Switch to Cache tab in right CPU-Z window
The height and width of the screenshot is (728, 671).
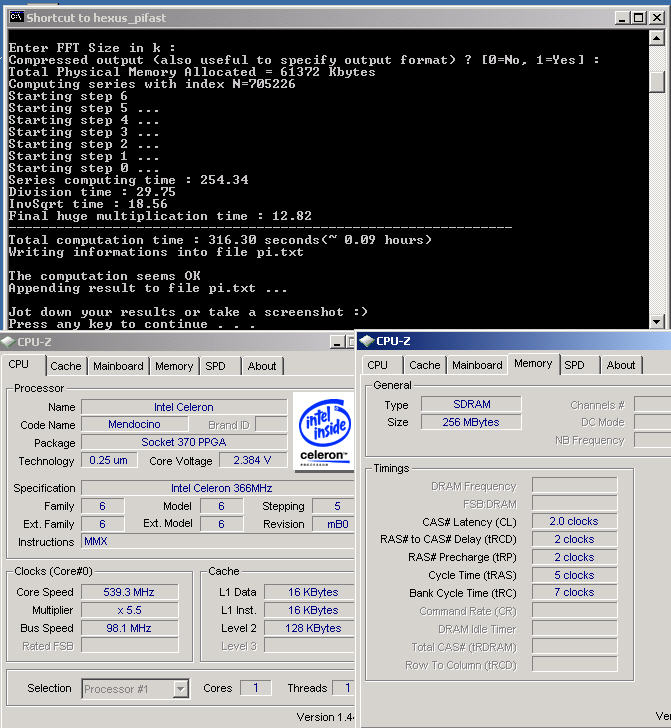(x=425, y=365)
